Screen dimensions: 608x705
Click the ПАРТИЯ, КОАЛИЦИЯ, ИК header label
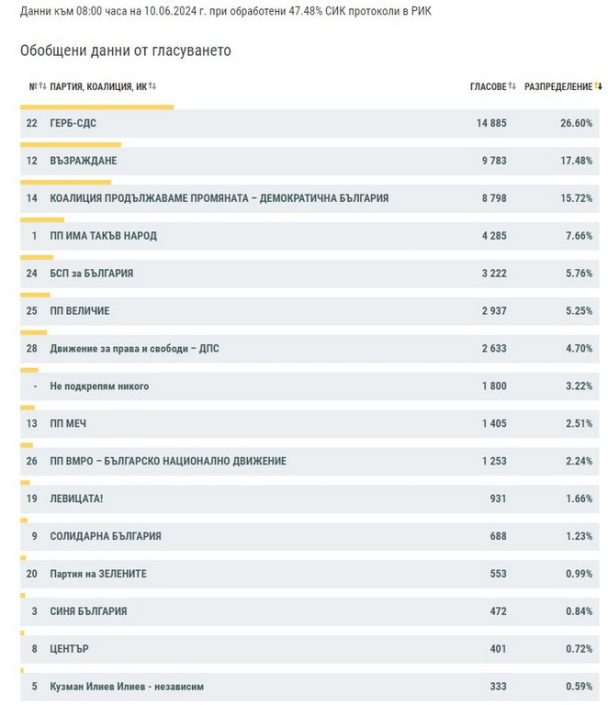pyautogui.click(x=98, y=87)
